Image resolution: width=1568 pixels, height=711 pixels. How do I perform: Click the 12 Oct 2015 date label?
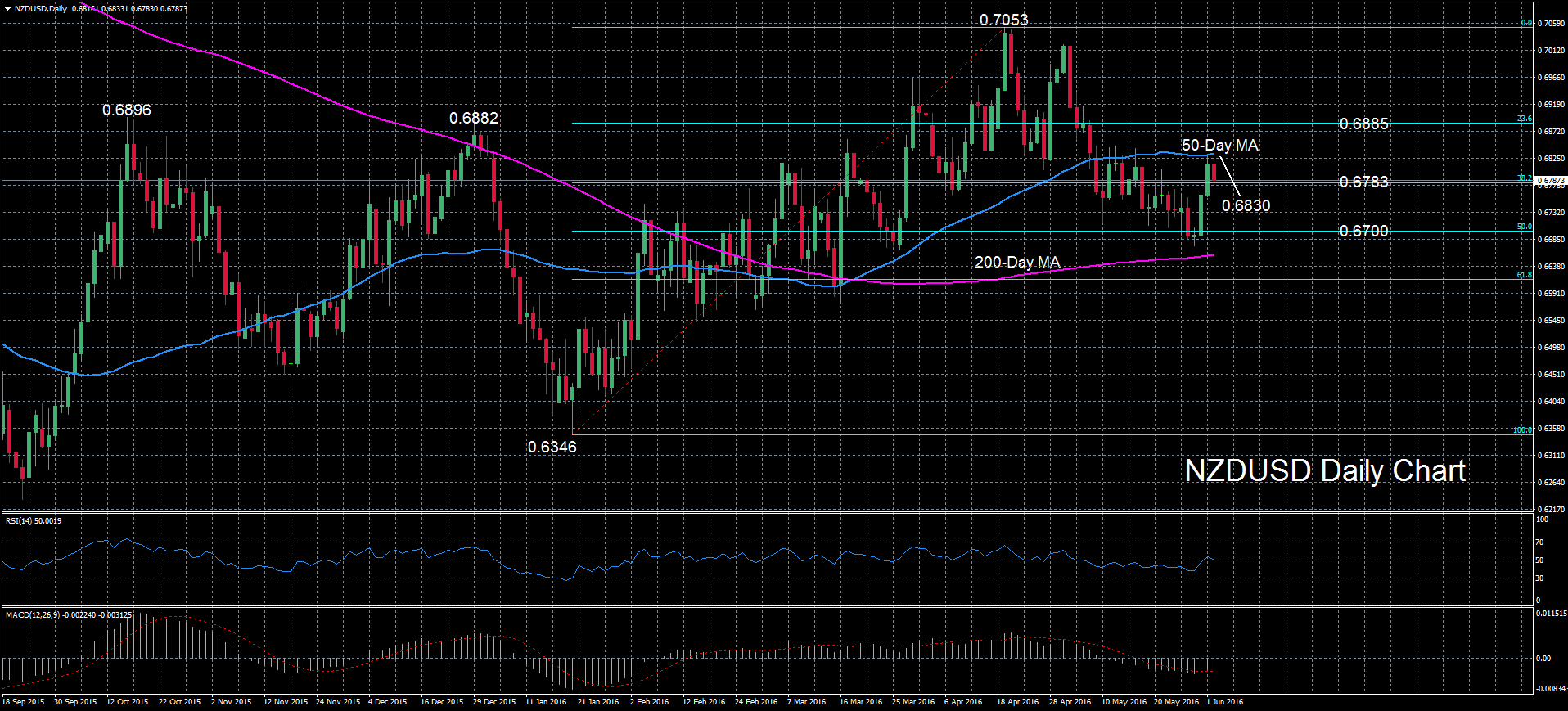[x=127, y=702]
